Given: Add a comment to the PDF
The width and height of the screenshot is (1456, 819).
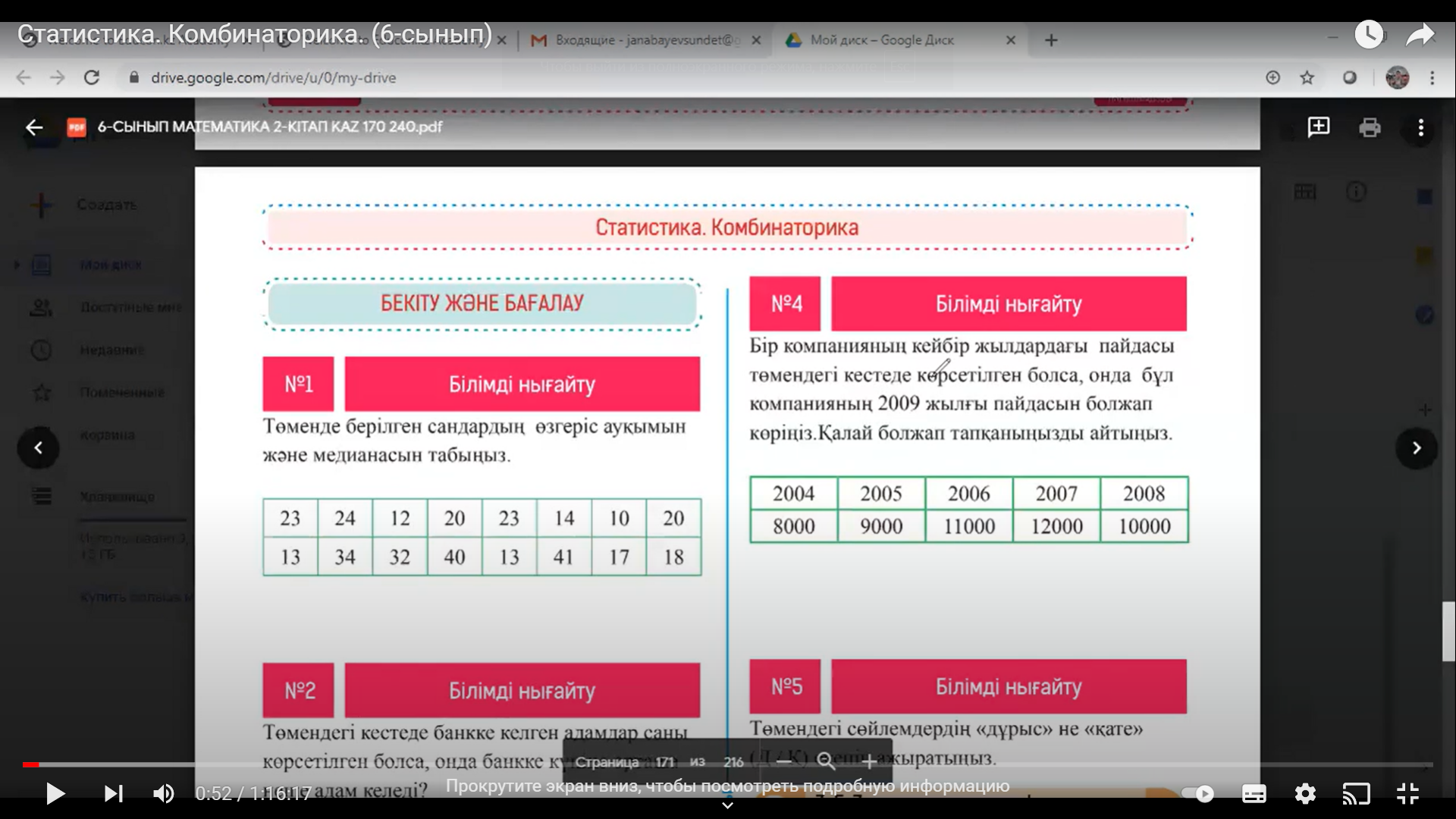Looking at the screenshot, I should click(1319, 127).
